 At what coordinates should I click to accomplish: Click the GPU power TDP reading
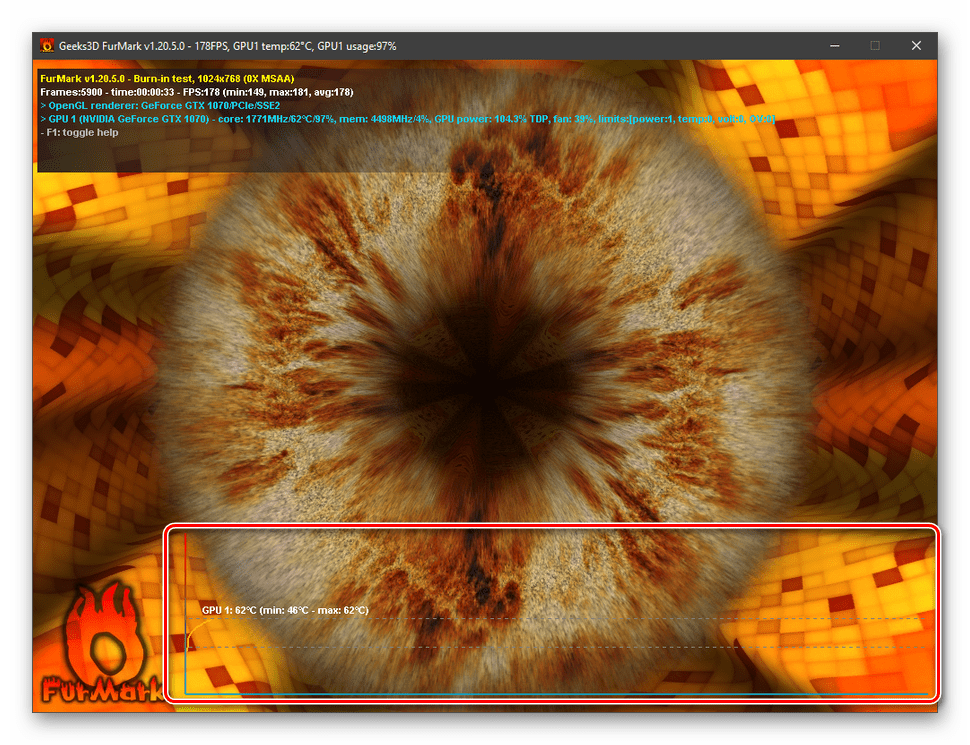tap(492, 119)
